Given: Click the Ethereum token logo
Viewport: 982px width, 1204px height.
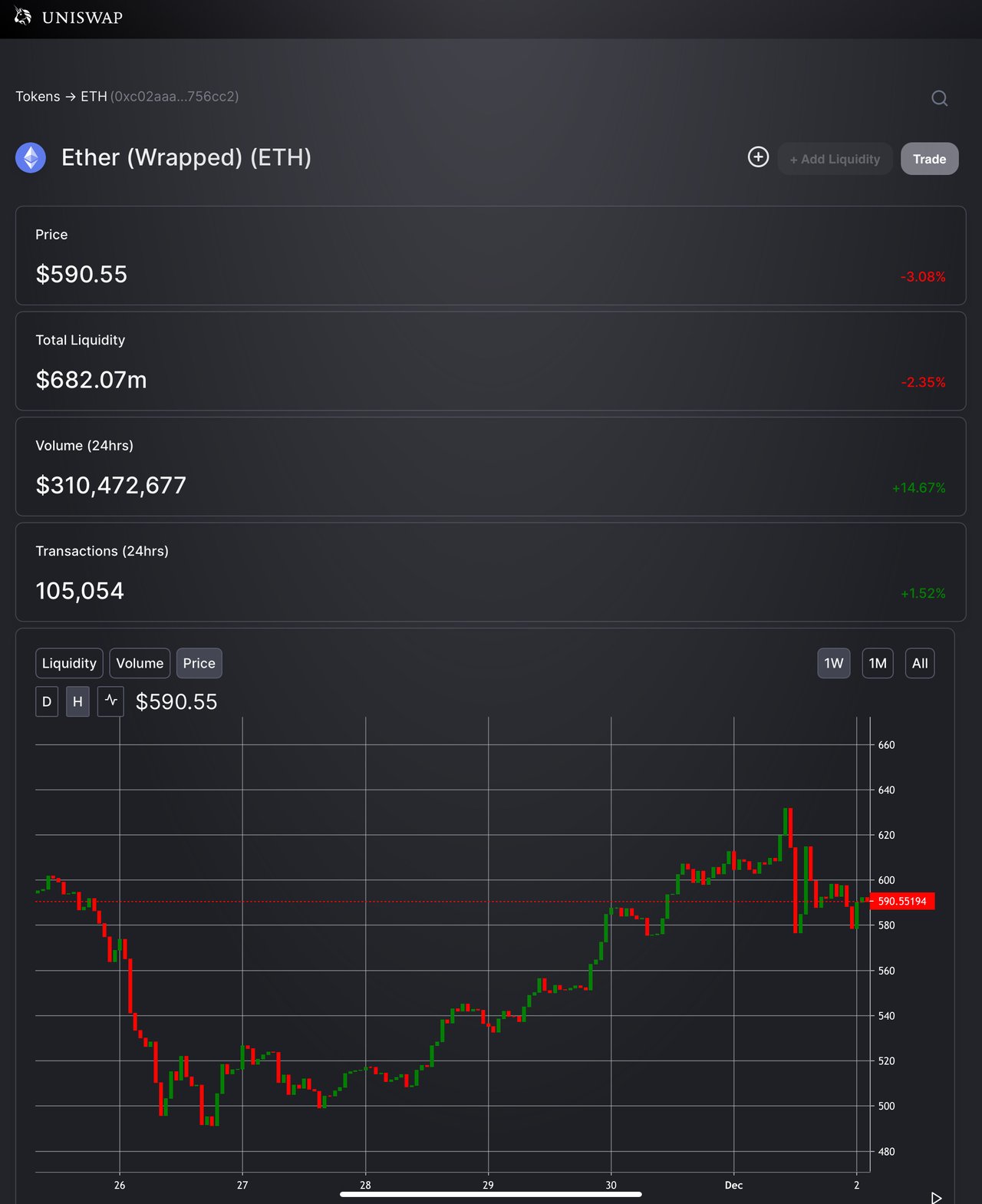Looking at the screenshot, I should point(31,158).
